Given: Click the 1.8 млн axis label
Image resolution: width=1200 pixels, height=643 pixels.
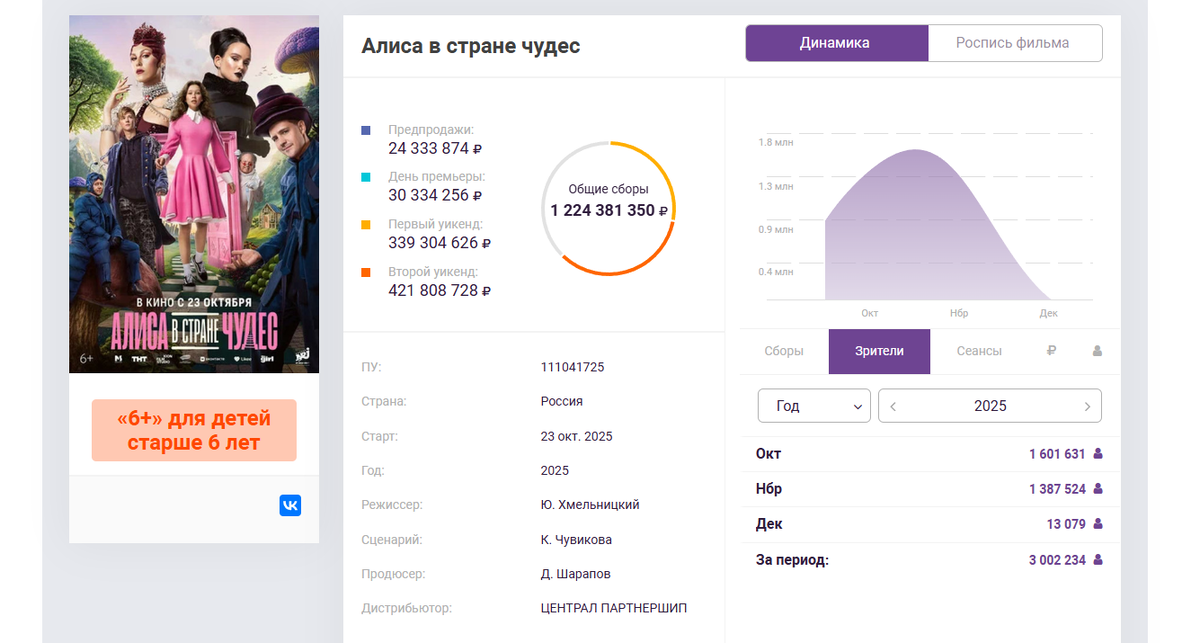Looking at the screenshot, I should (x=775, y=143).
